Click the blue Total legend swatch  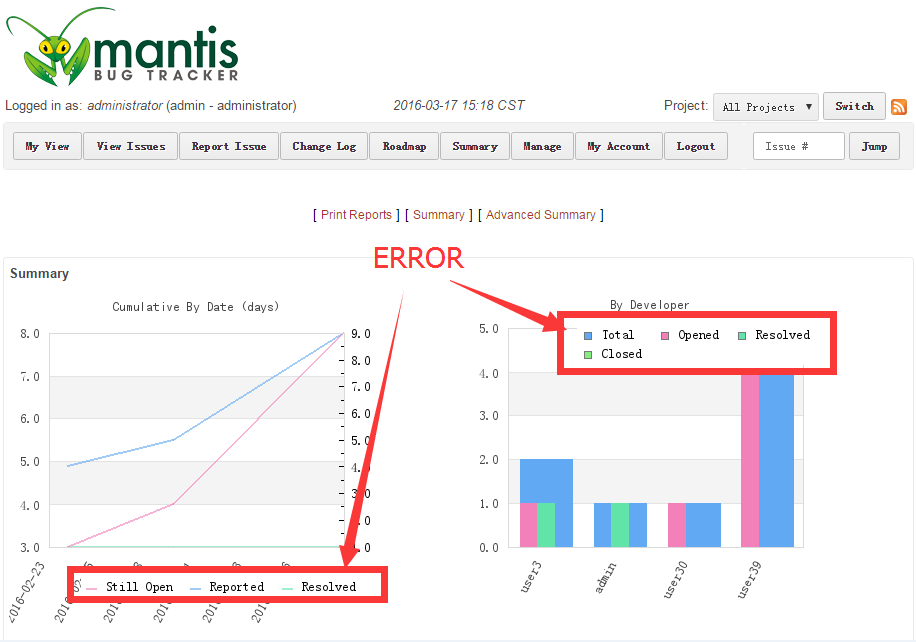pyautogui.click(x=588, y=336)
